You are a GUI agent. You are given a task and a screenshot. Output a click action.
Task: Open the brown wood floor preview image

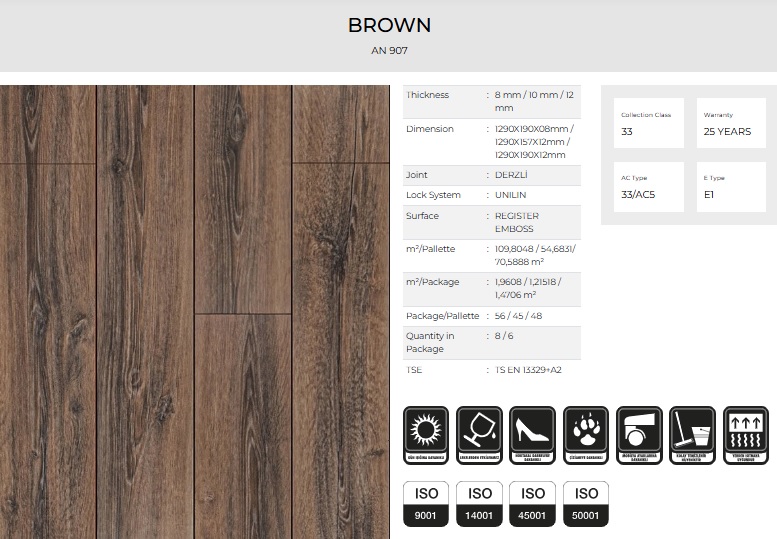195,311
